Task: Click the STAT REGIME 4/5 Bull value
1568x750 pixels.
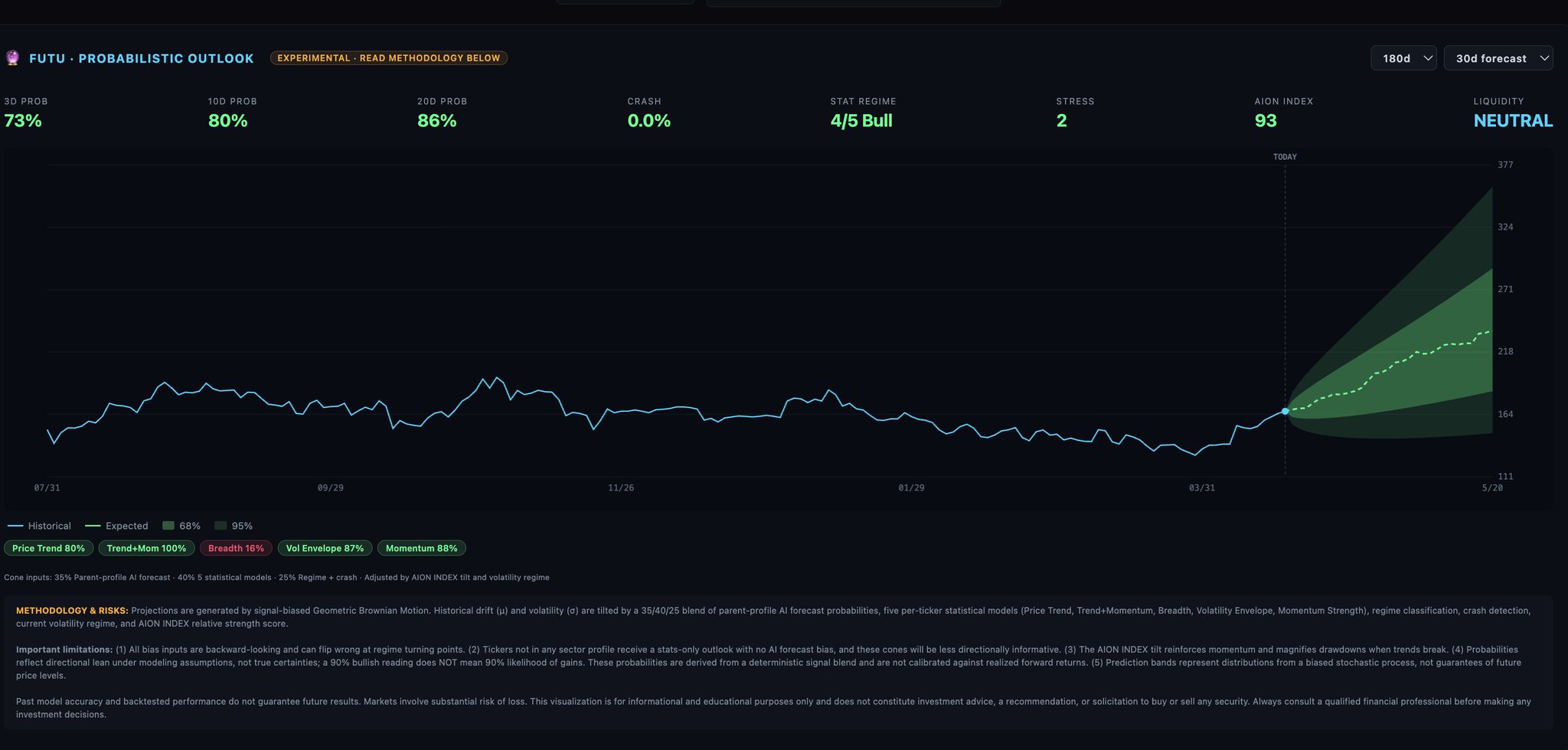Action: point(861,120)
